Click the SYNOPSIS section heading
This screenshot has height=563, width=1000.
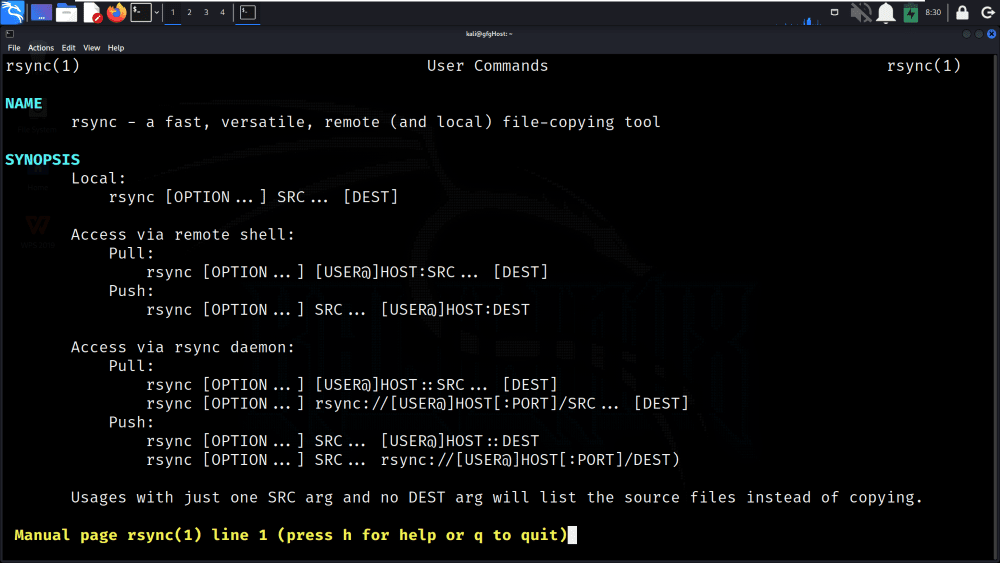point(43,159)
